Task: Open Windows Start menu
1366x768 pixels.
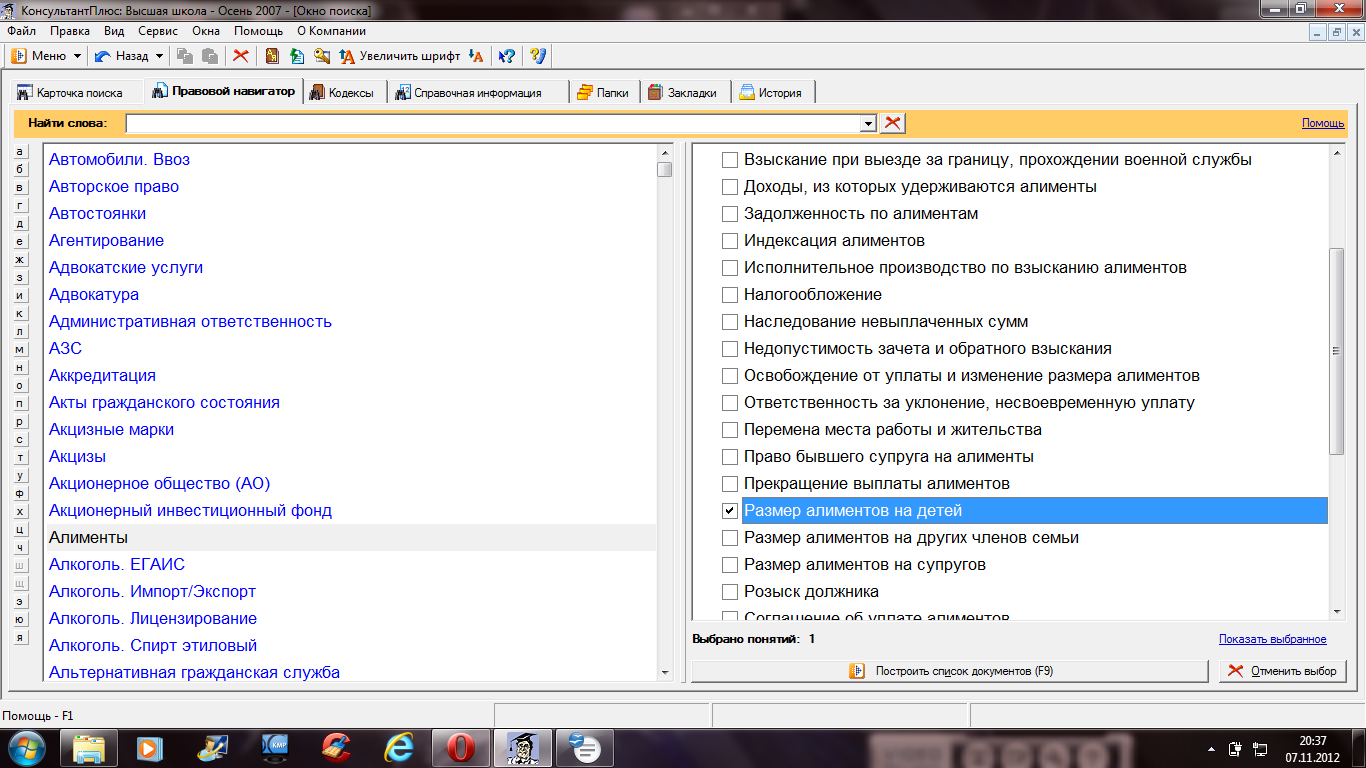Action: [x=26, y=747]
